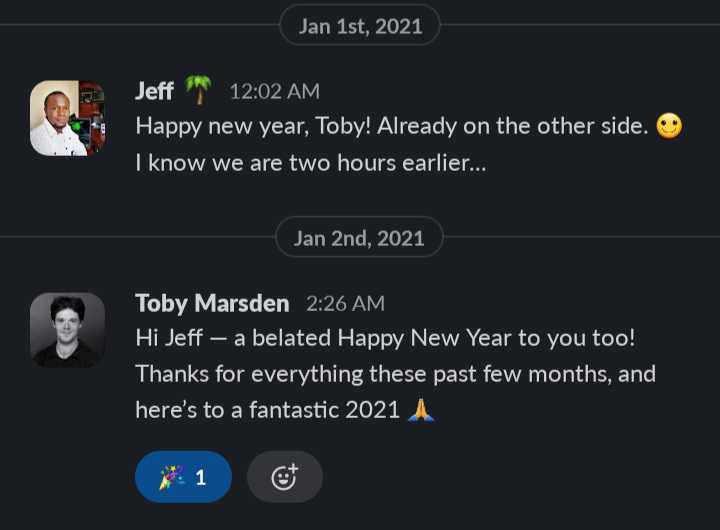Click the 2:26 AM message timestamp
This screenshot has width=720, height=530.
pyautogui.click(x=345, y=304)
